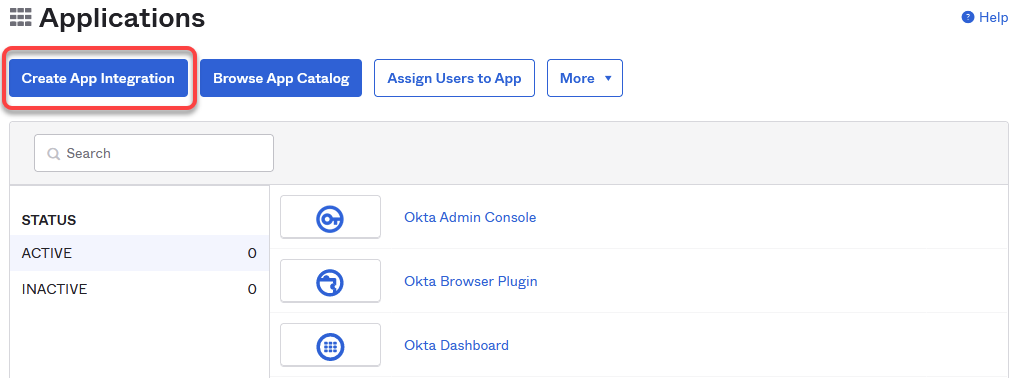1013x378 pixels.
Task: Click the STATUS filter heading
Action: [49, 220]
